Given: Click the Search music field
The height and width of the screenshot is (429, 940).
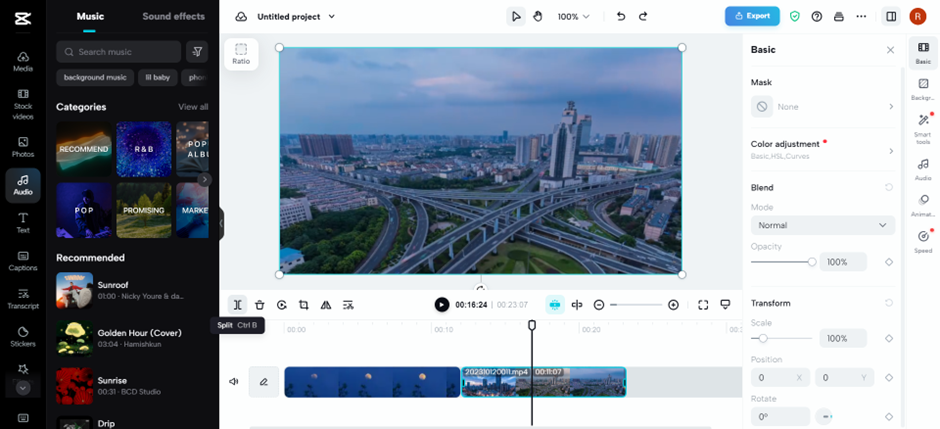Looking at the screenshot, I should click(119, 52).
